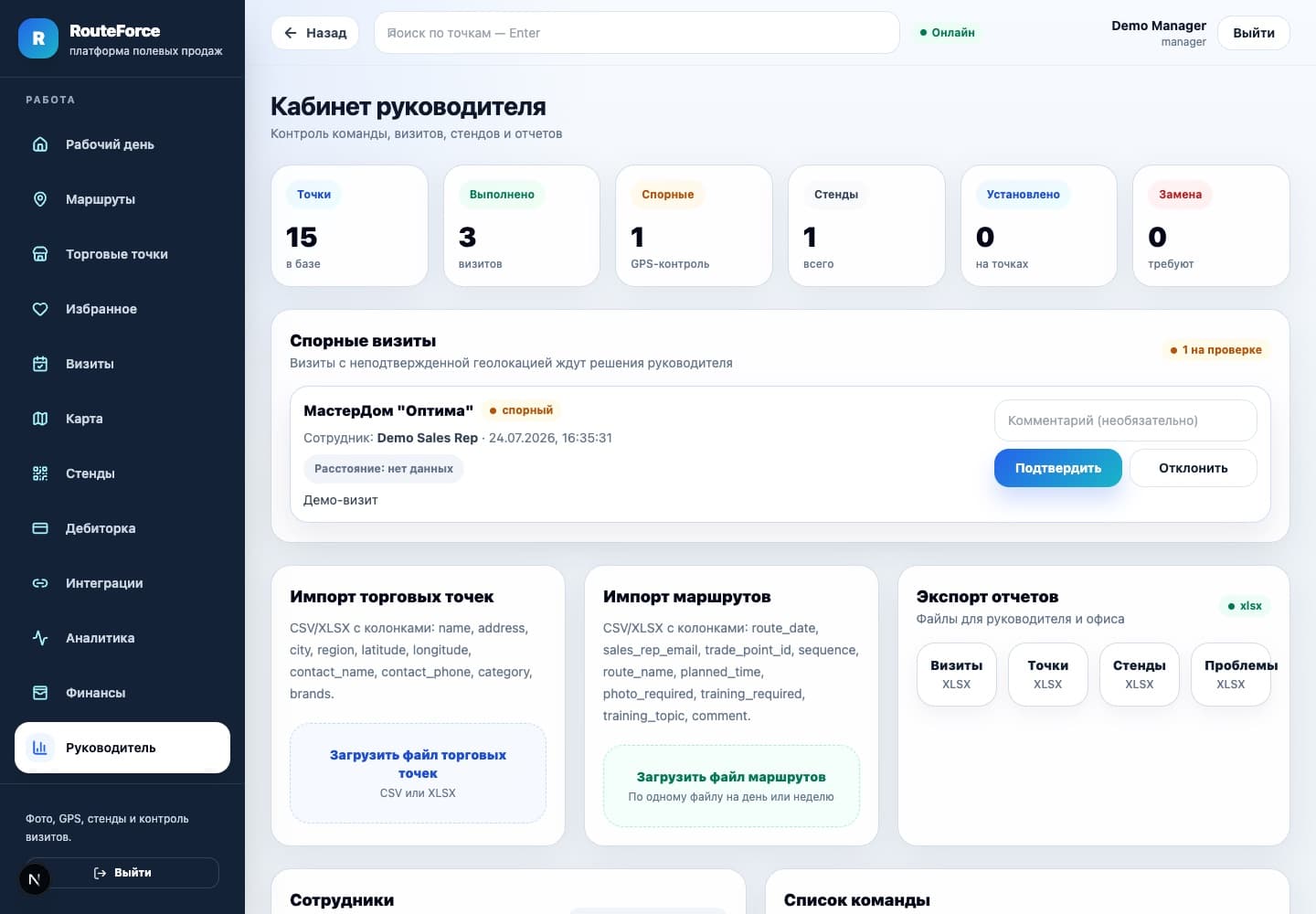Focus the Поиск по точкам search field
The image size is (1316, 914).
coord(637,33)
